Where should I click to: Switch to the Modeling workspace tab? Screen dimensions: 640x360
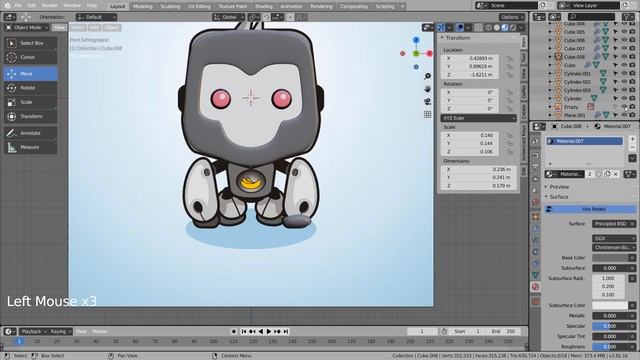(142, 6)
